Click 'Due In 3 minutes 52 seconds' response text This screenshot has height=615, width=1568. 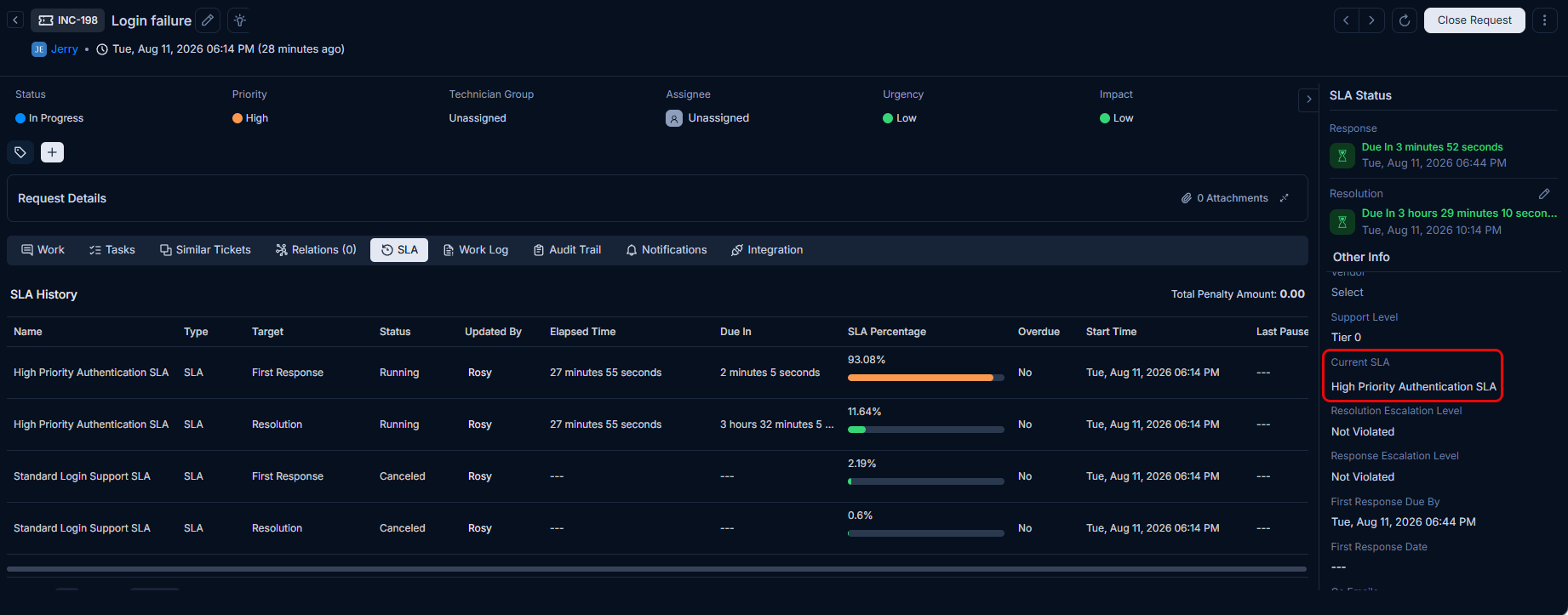[1433, 147]
